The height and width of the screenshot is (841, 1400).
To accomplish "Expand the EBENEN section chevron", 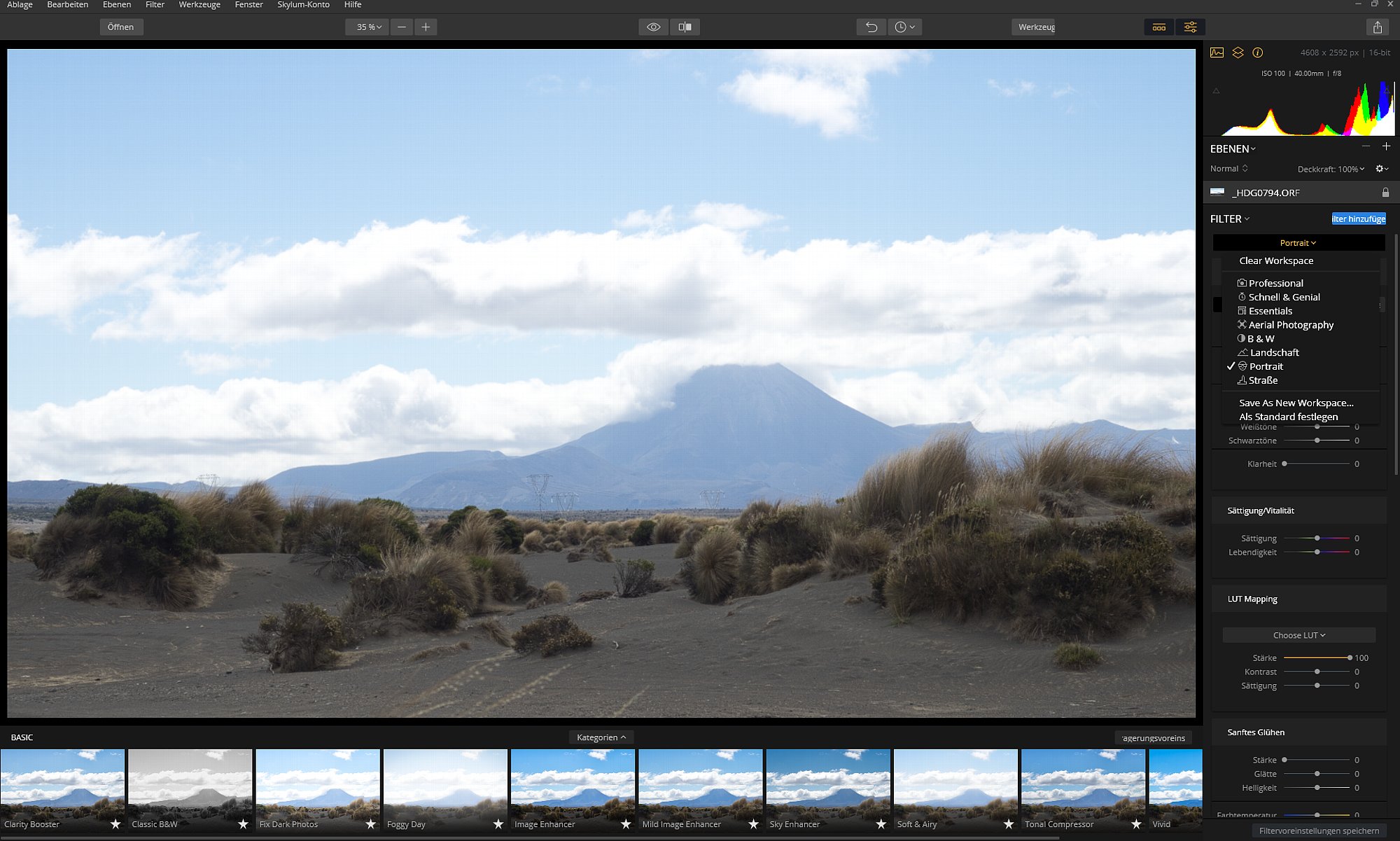I will (x=1253, y=148).
